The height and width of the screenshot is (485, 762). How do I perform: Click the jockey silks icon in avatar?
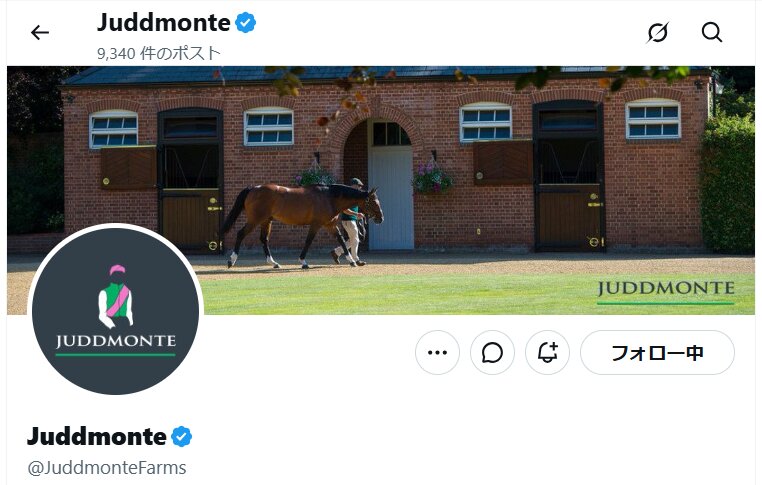(116, 296)
